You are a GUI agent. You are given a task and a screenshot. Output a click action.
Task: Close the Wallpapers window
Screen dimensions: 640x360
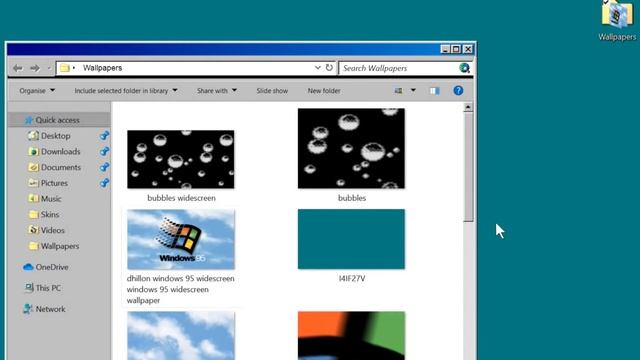pos(468,49)
